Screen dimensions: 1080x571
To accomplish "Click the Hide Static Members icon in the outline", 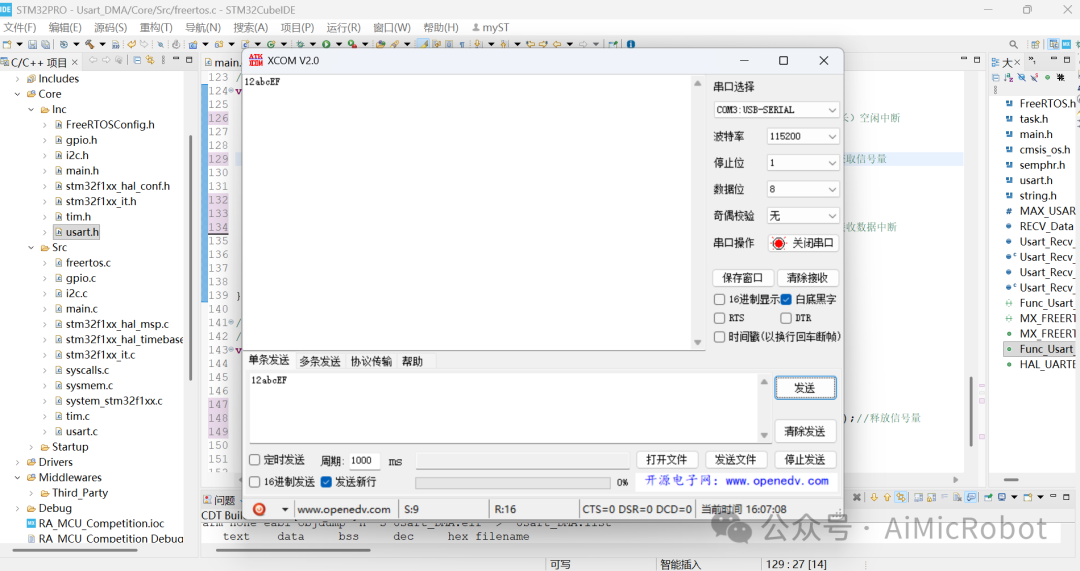I will click(x=1035, y=78).
